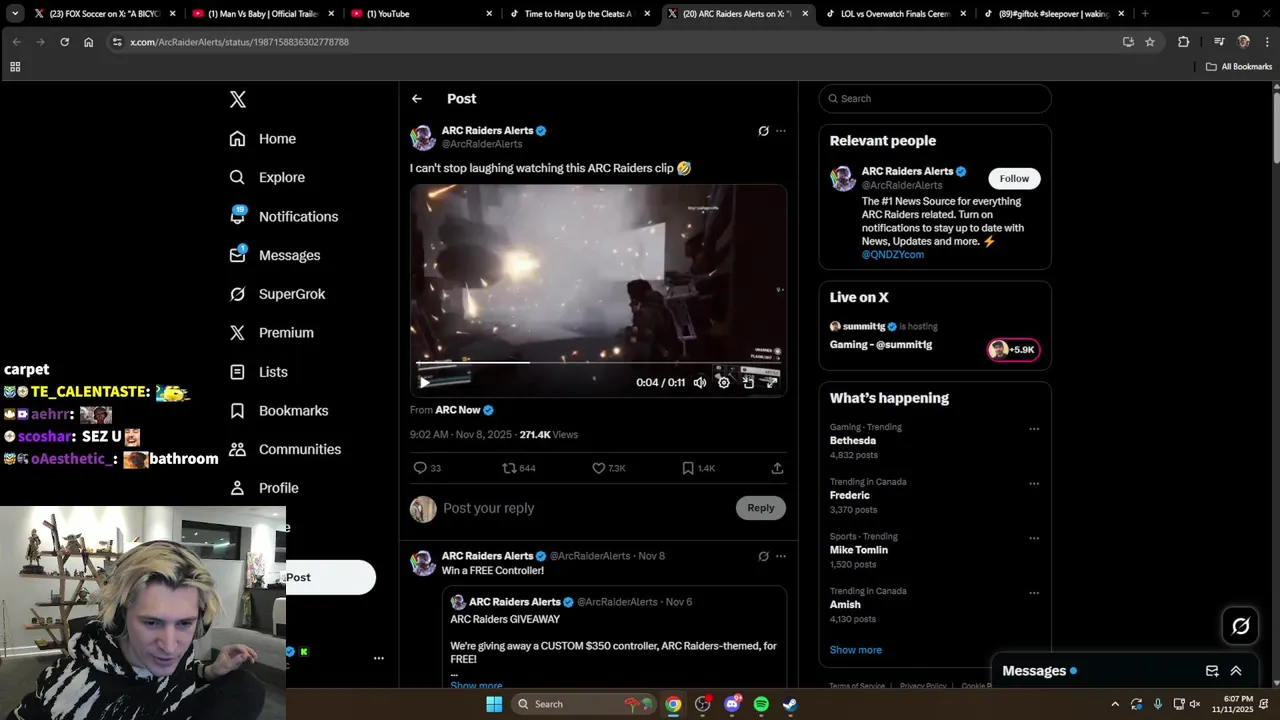Go back with Post header arrow

click(x=417, y=99)
